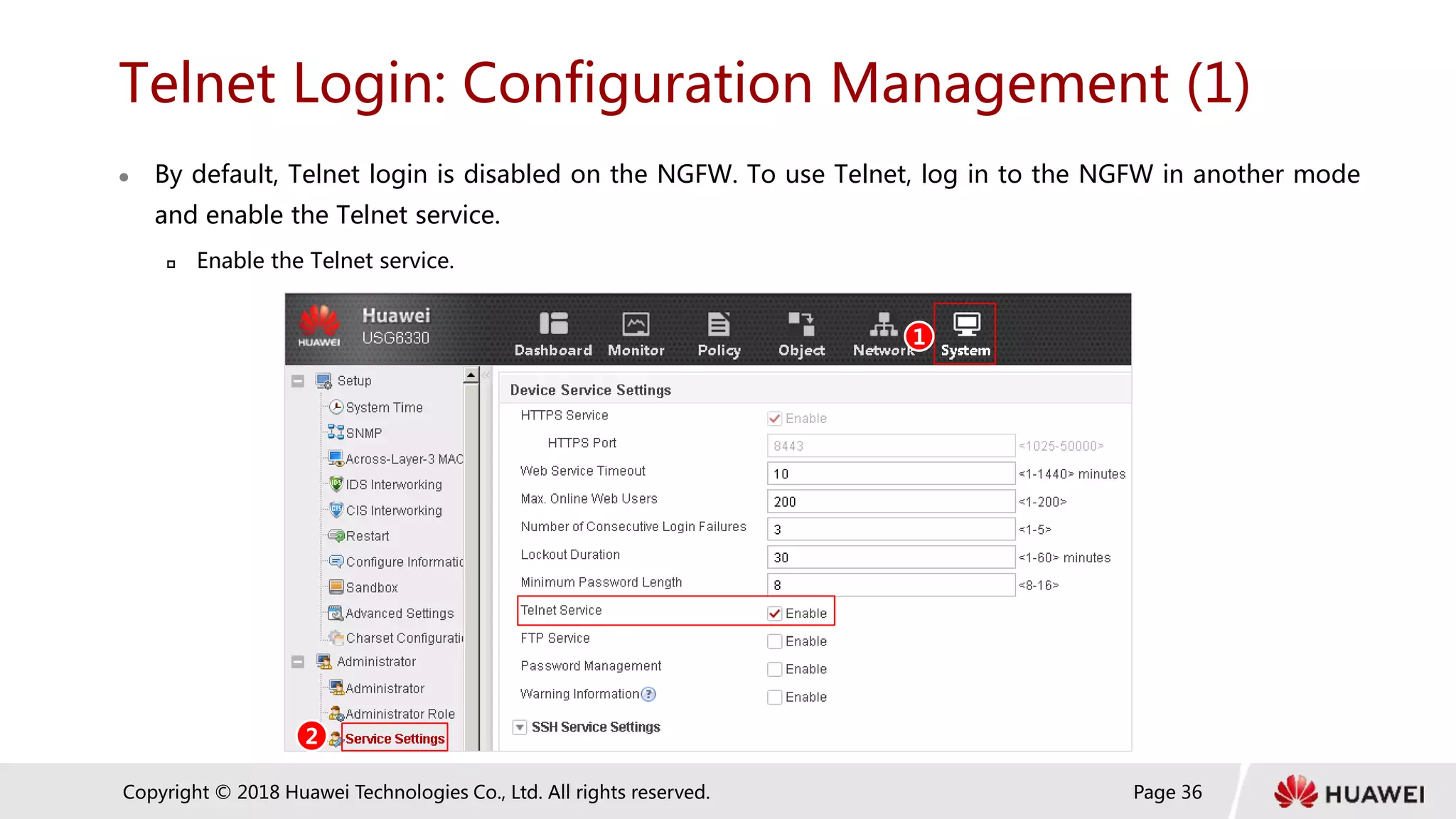Image resolution: width=1456 pixels, height=819 pixels.
Task: Toggle HTTPS Service Enable checkbox
Action: click(775, 419)
